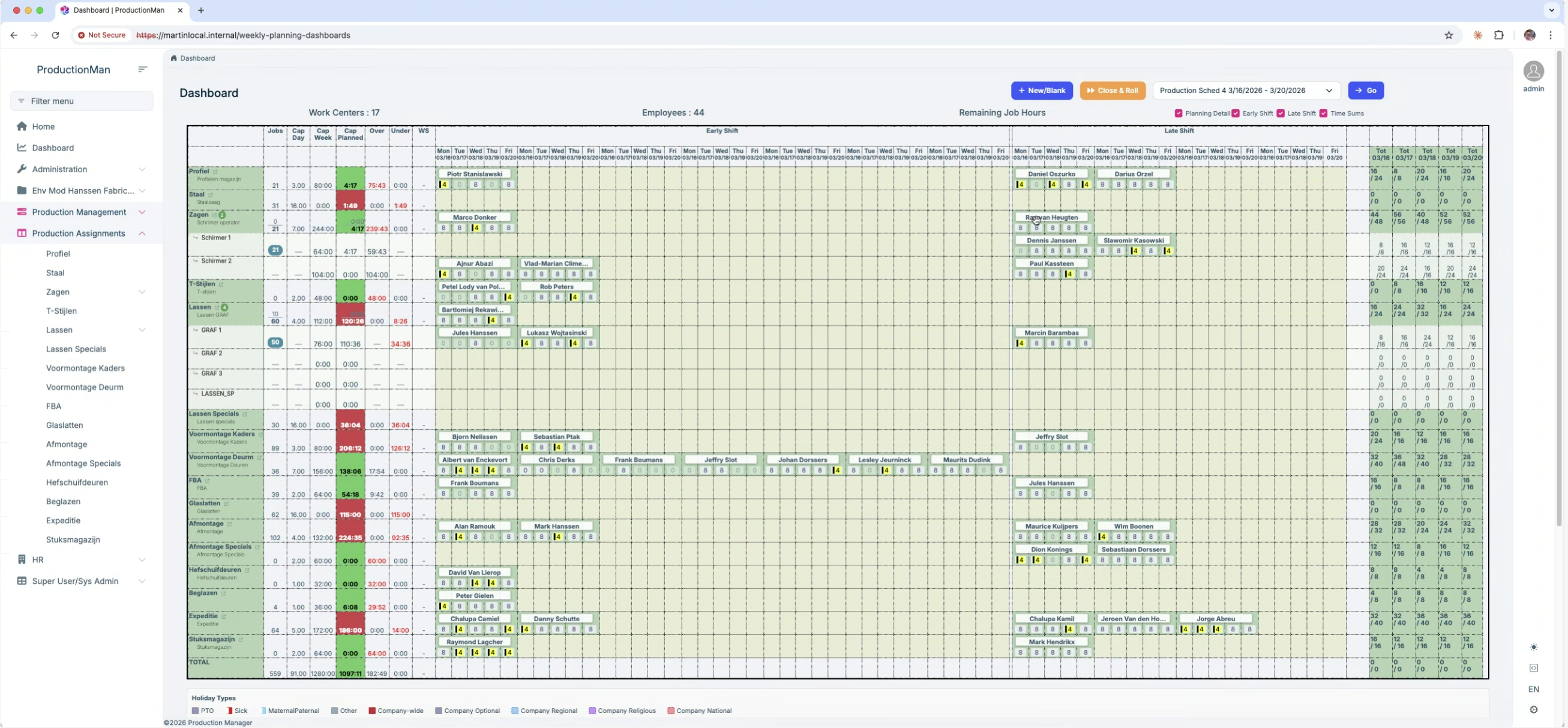Open the external-link icon next to Profiel

click(x=215, y=172)
